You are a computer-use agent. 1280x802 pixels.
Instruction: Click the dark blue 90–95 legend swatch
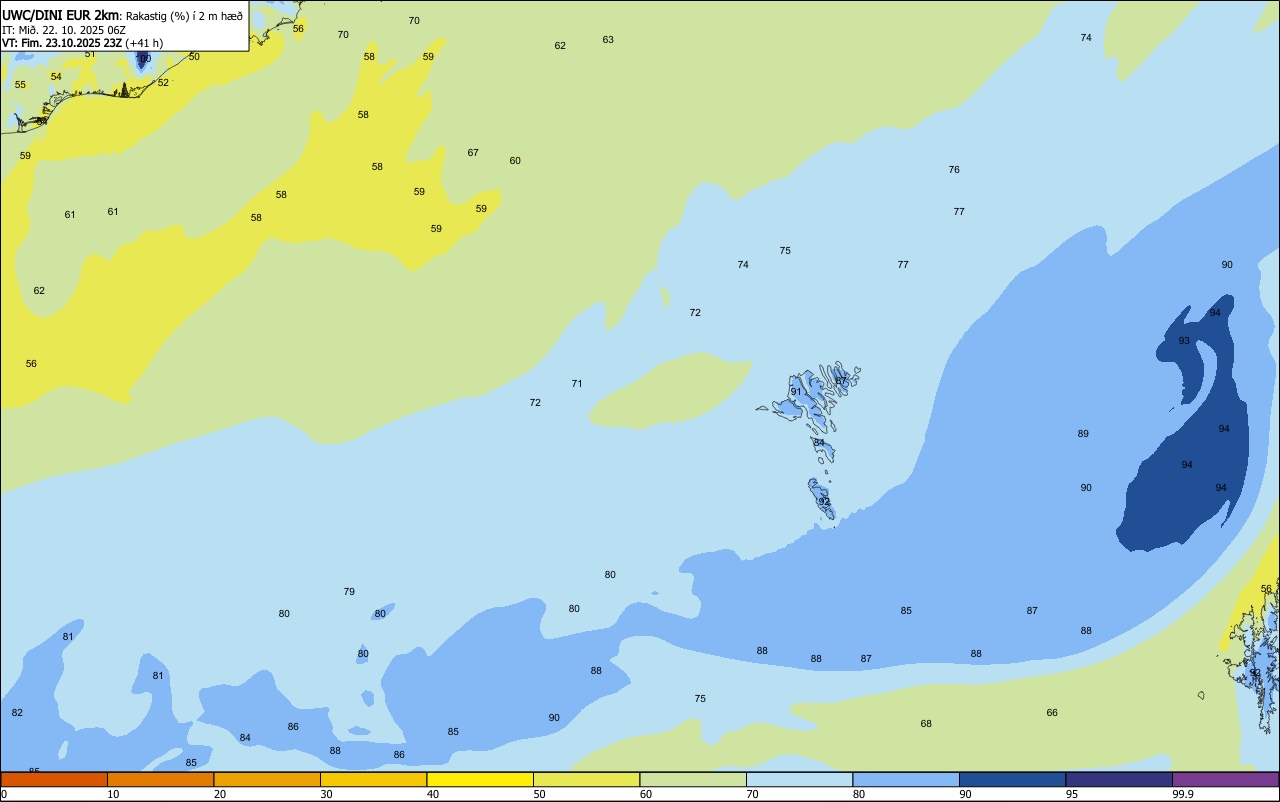coord(1012,779)
